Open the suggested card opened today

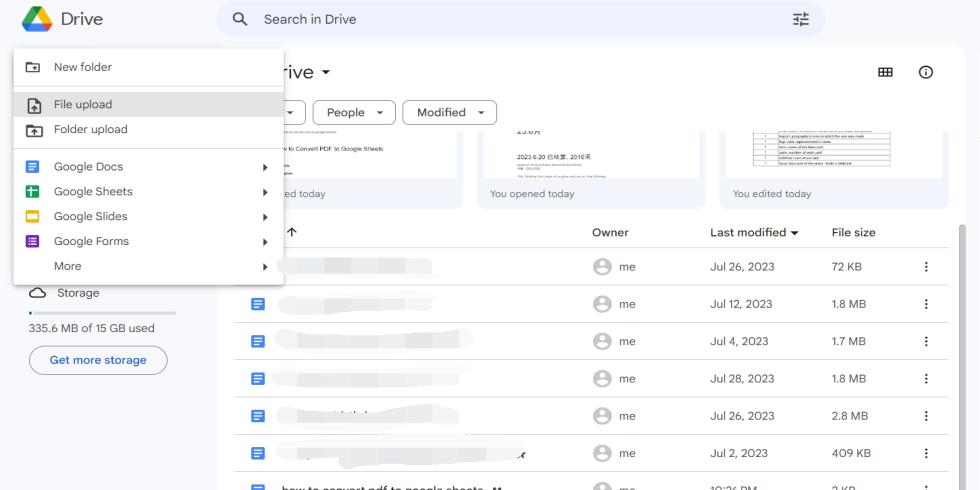click(x=591, y=170)
